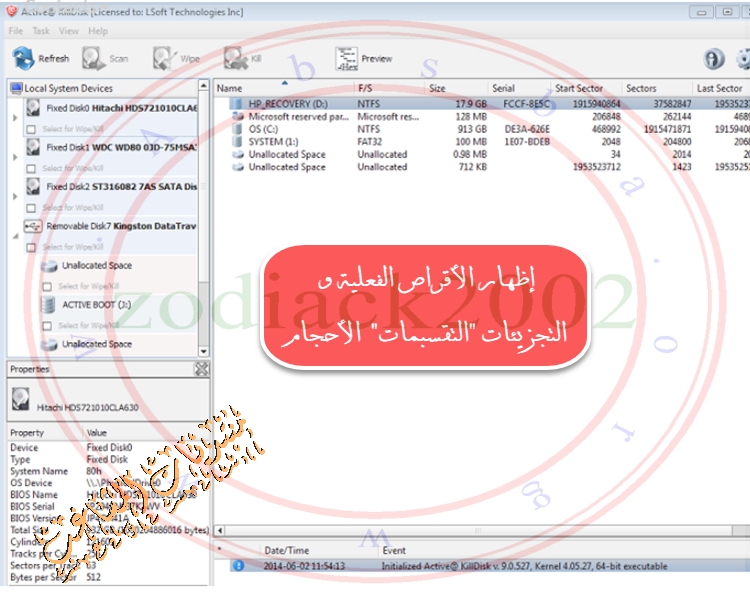This screenshot has height=603, width=750.
Task: Open the View menu
Action: tap(69, 31)
